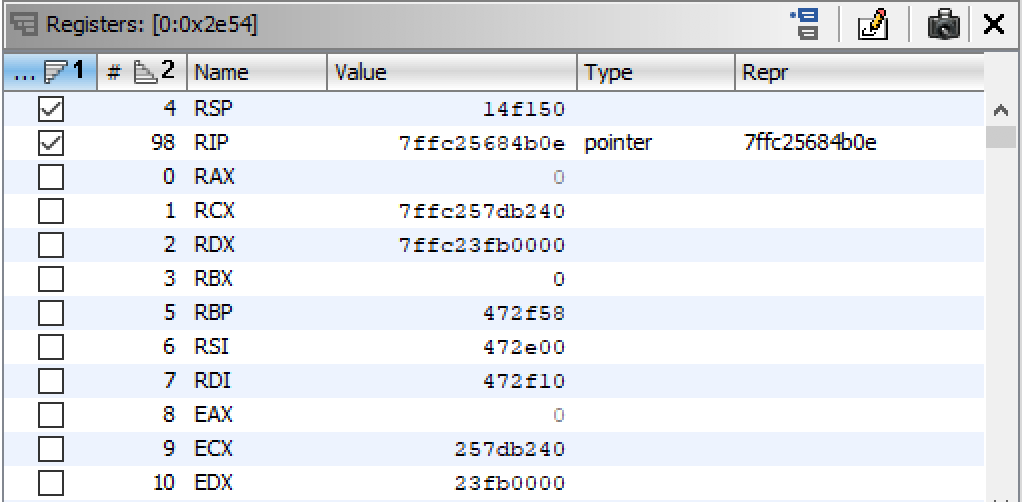Uncheck the RSP register checkbox
Viewport: 1022px width, 502px height.
pos(51,109)
